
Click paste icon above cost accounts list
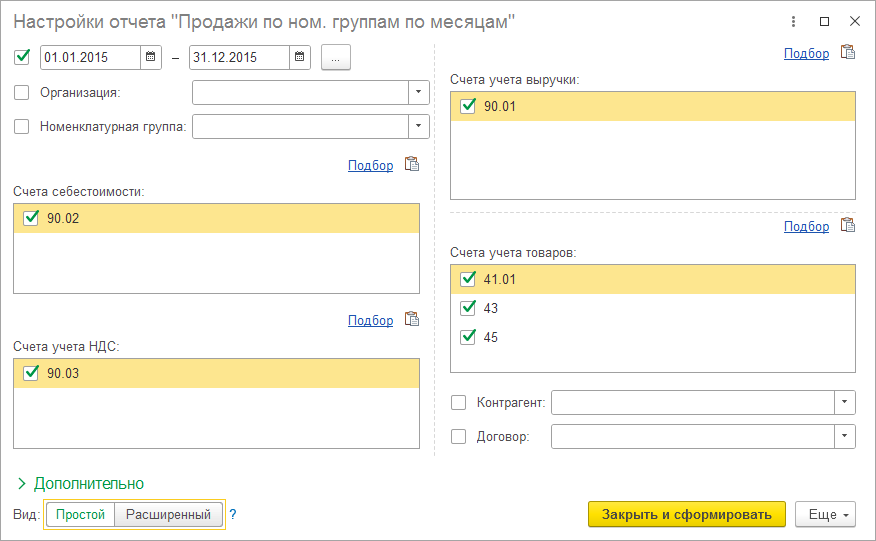point(411,165)
